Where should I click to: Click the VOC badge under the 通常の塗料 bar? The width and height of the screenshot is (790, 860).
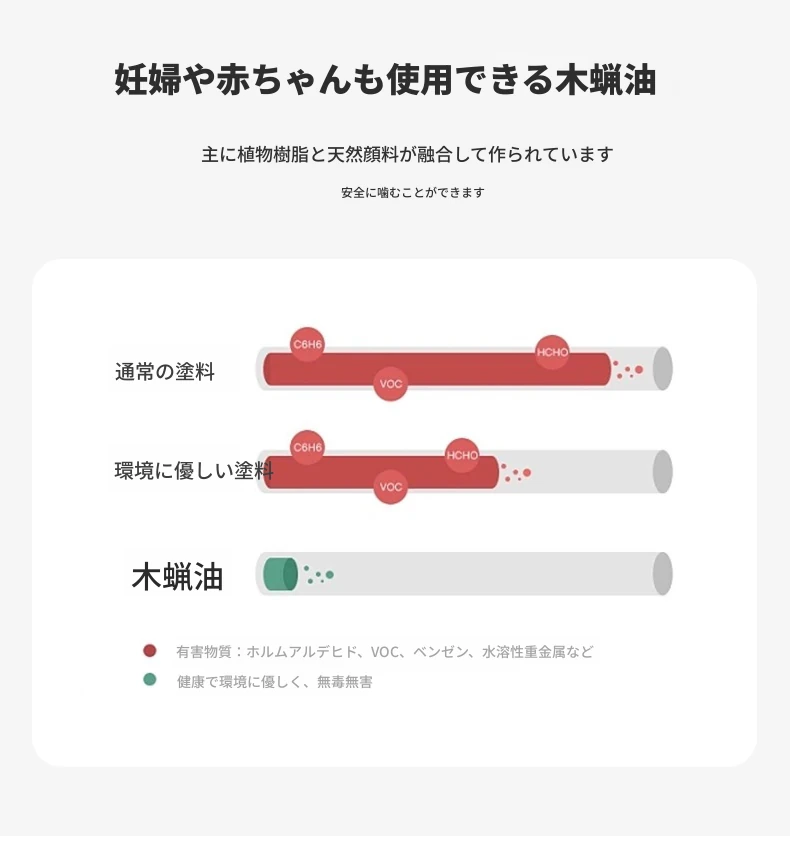pyautogui.click(x=391, y=383)
